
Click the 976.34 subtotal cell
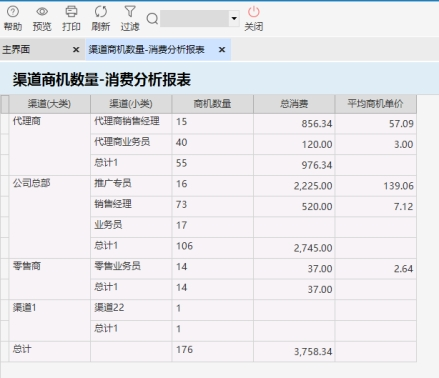(294, 165)
